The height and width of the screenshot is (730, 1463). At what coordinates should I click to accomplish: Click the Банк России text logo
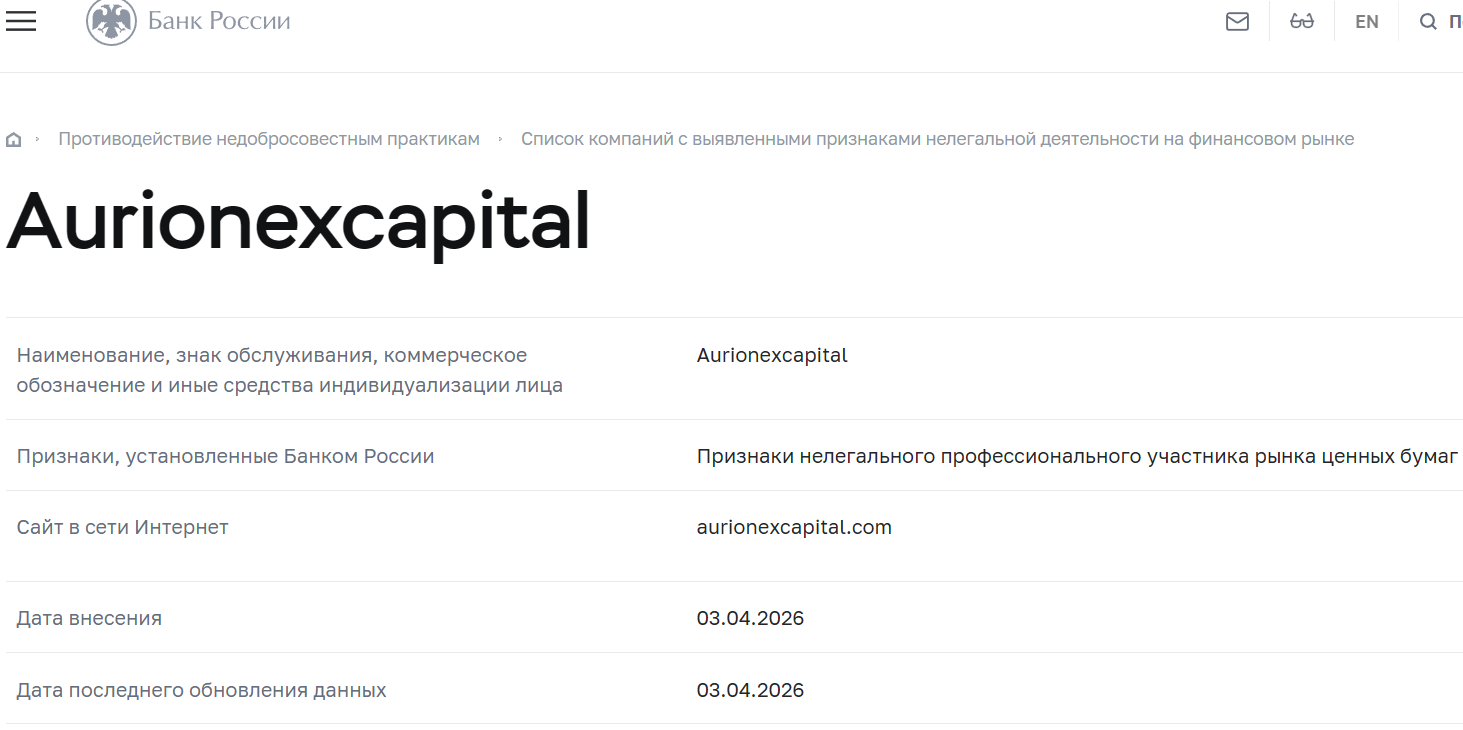coord(218,20)
